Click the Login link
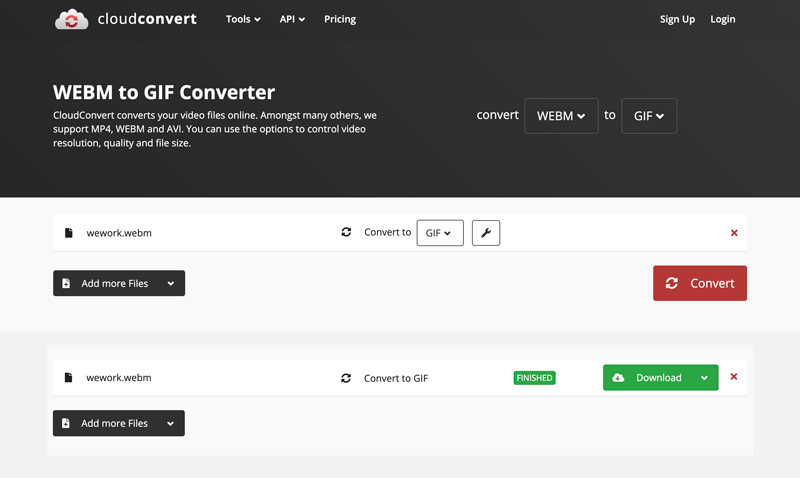 (x=722, y=19)
